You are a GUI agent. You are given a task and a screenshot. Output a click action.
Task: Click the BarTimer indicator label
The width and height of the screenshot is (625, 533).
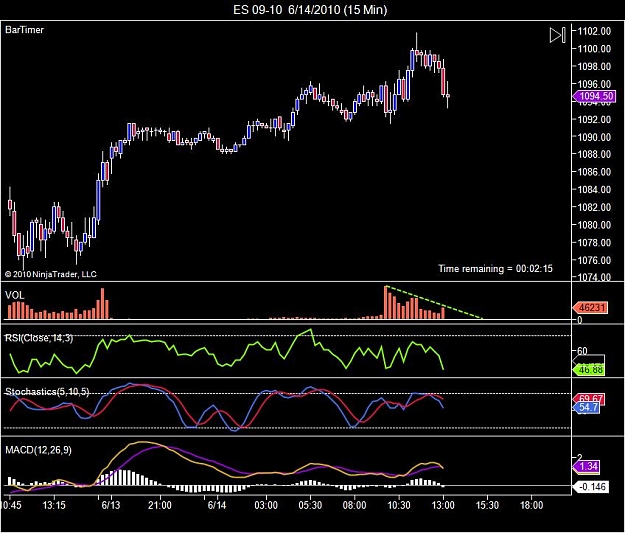pos(24,30)
